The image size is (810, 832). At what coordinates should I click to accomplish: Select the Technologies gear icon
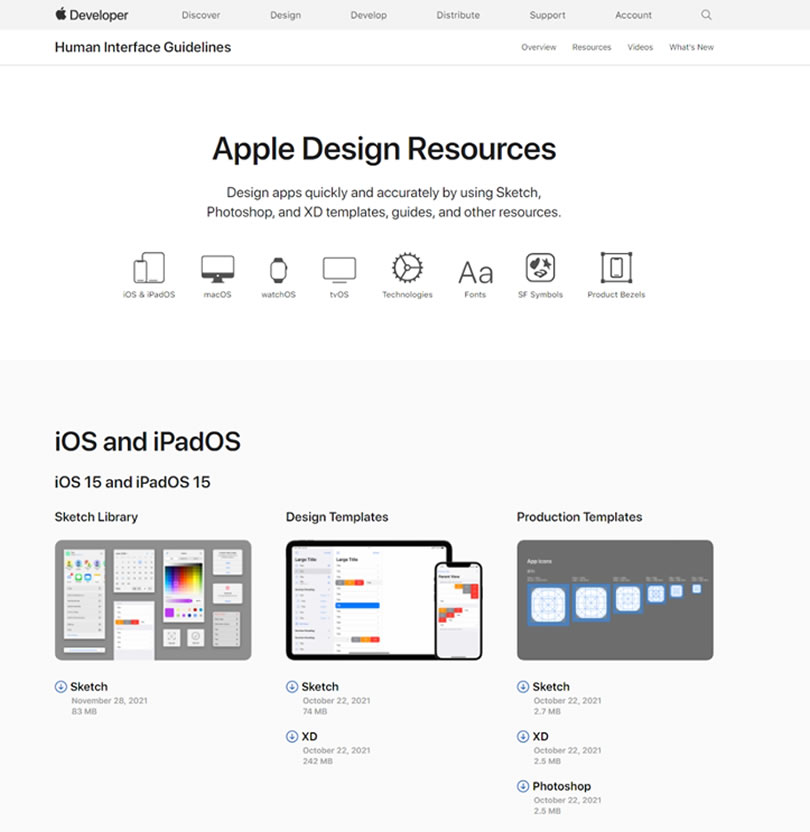(407, 267)
